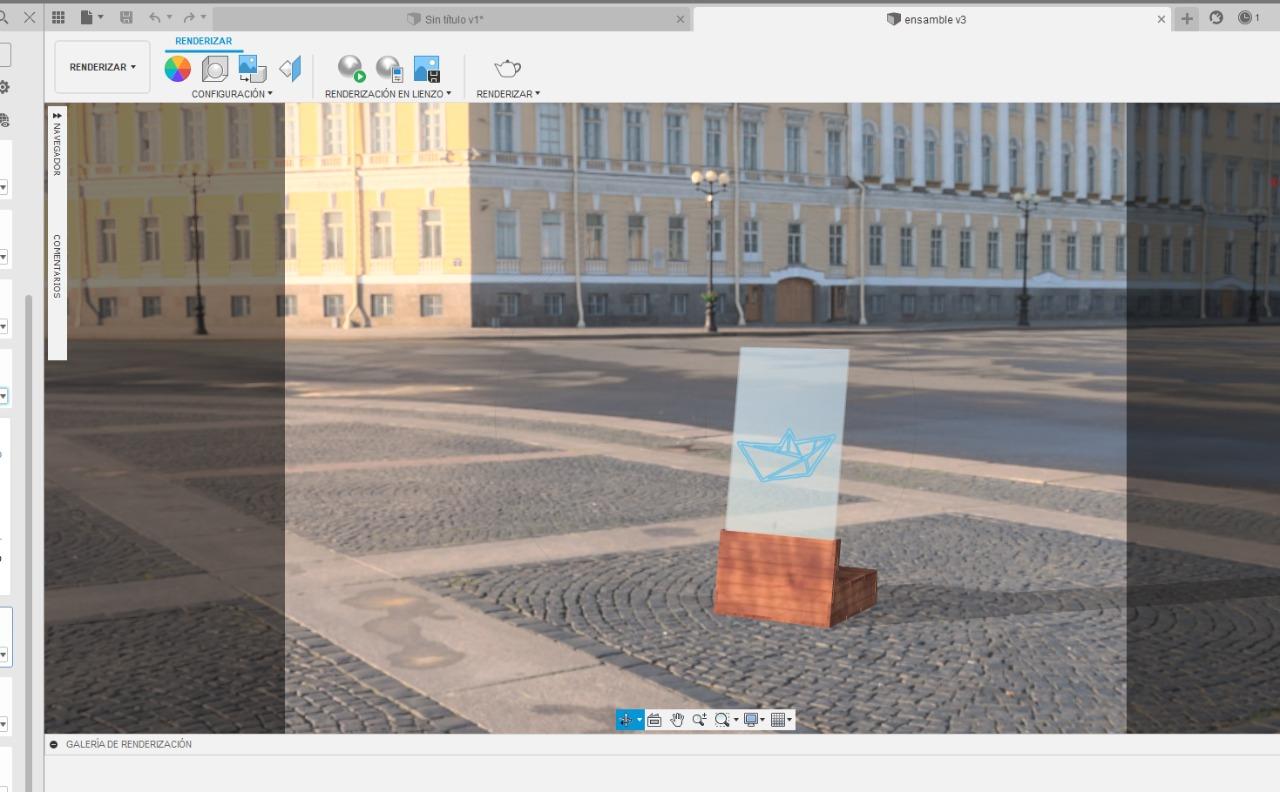Select the RENDERIZAR ribbon tab
The image size is (1280, 792).
click(203, 42)
